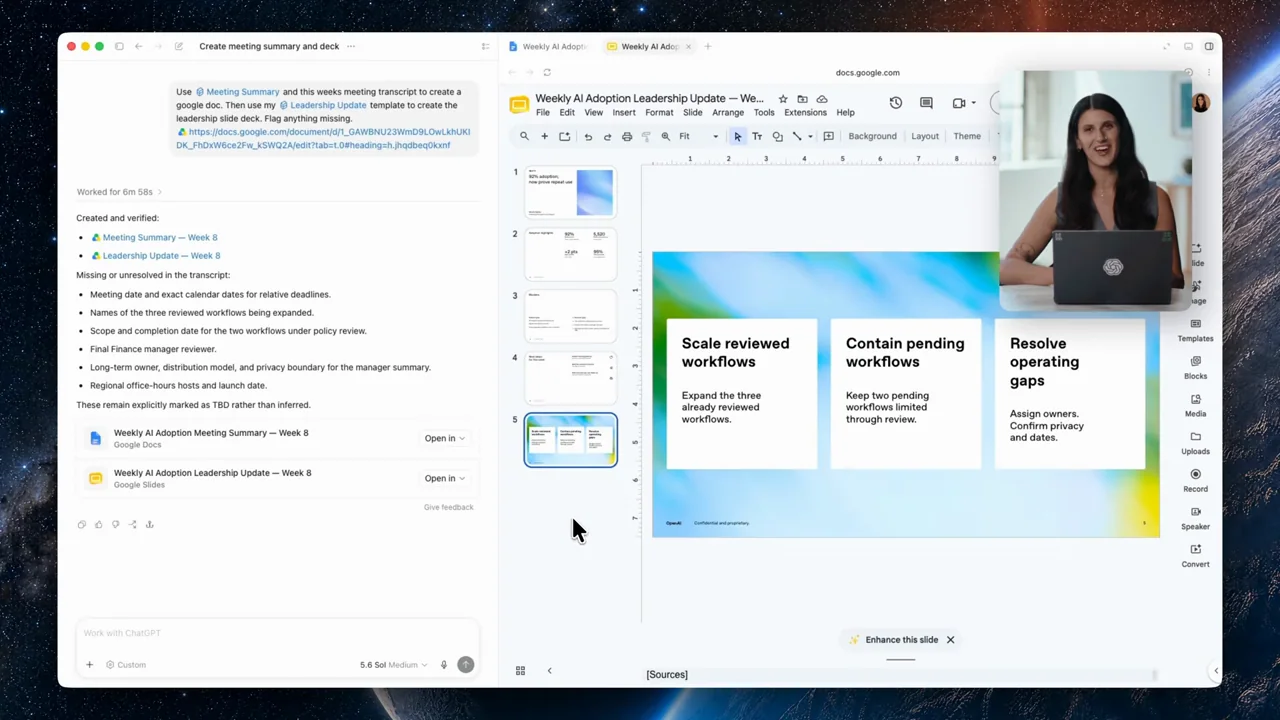This screenshot has height=720, width=1280.
Task: Copy the response using copy icon
Action: tap(82, 524)
